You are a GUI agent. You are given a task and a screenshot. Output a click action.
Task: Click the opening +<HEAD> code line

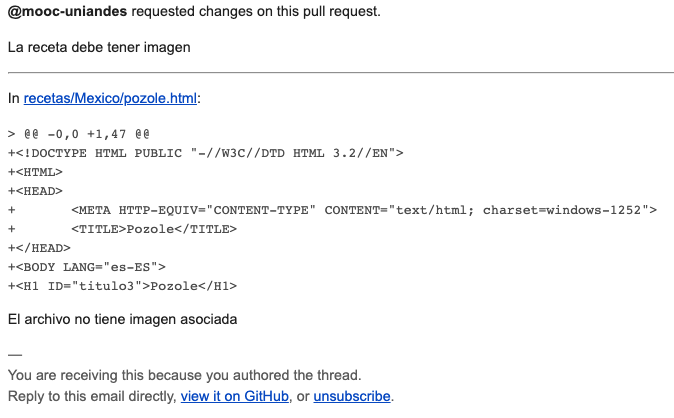[35, 191]
